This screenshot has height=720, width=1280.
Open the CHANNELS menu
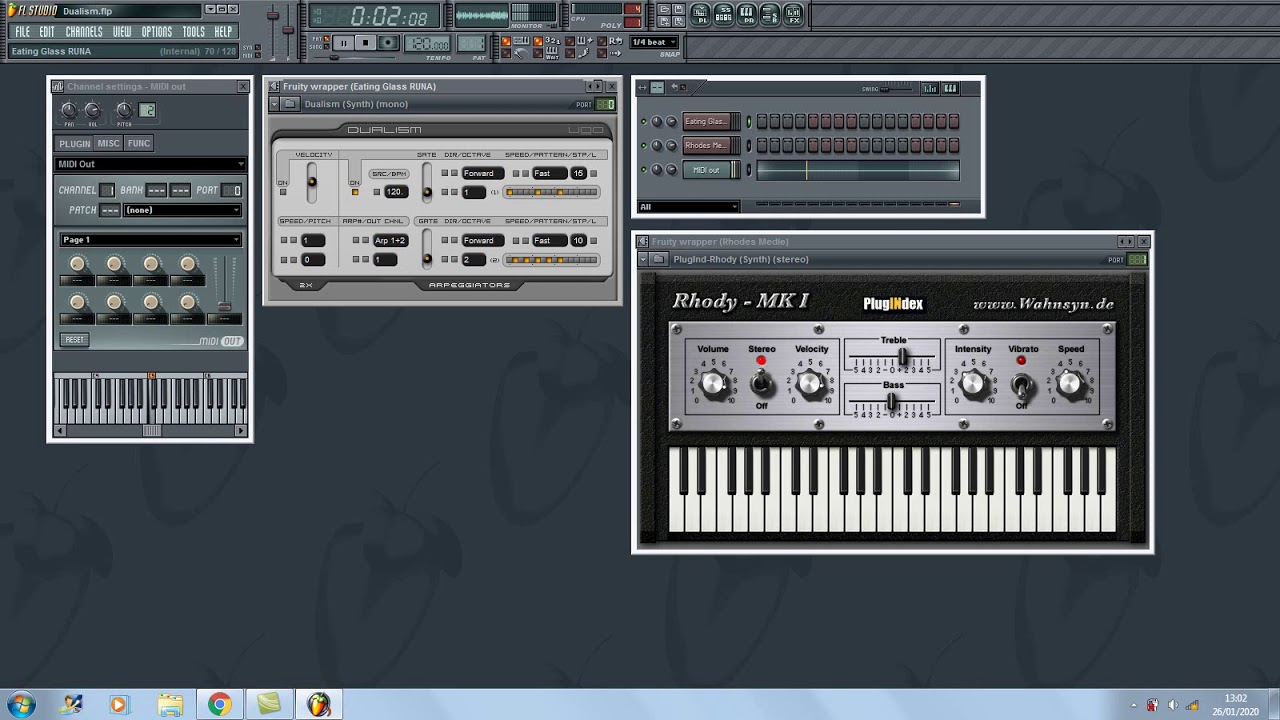point(84,32)
